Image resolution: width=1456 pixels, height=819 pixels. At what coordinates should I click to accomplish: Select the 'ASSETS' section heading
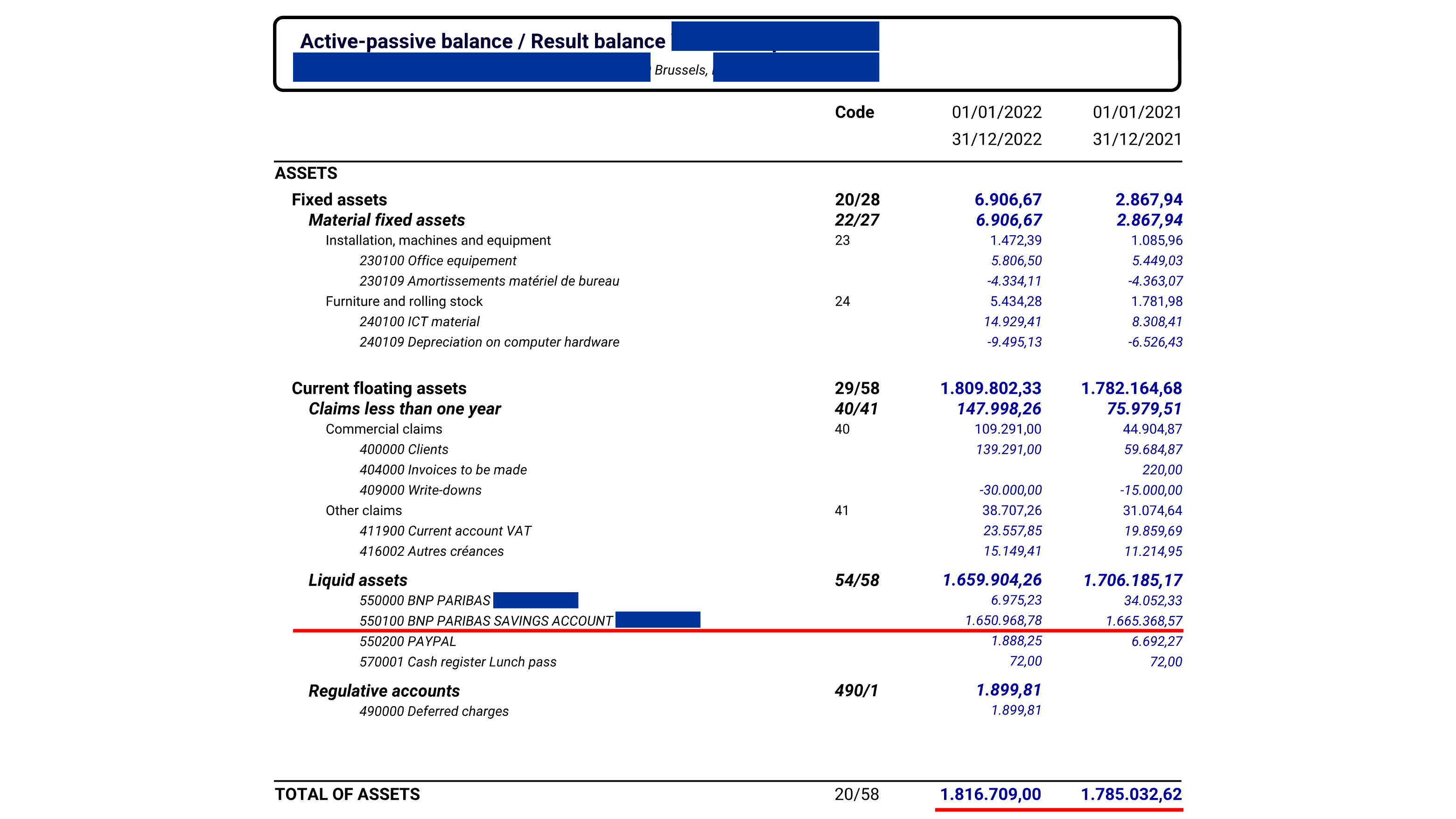pos(306,173)
